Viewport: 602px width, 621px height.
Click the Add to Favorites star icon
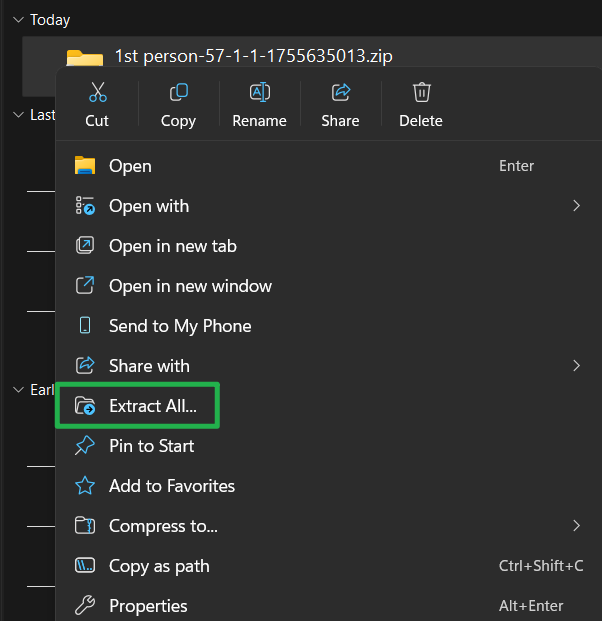point(86,486)
